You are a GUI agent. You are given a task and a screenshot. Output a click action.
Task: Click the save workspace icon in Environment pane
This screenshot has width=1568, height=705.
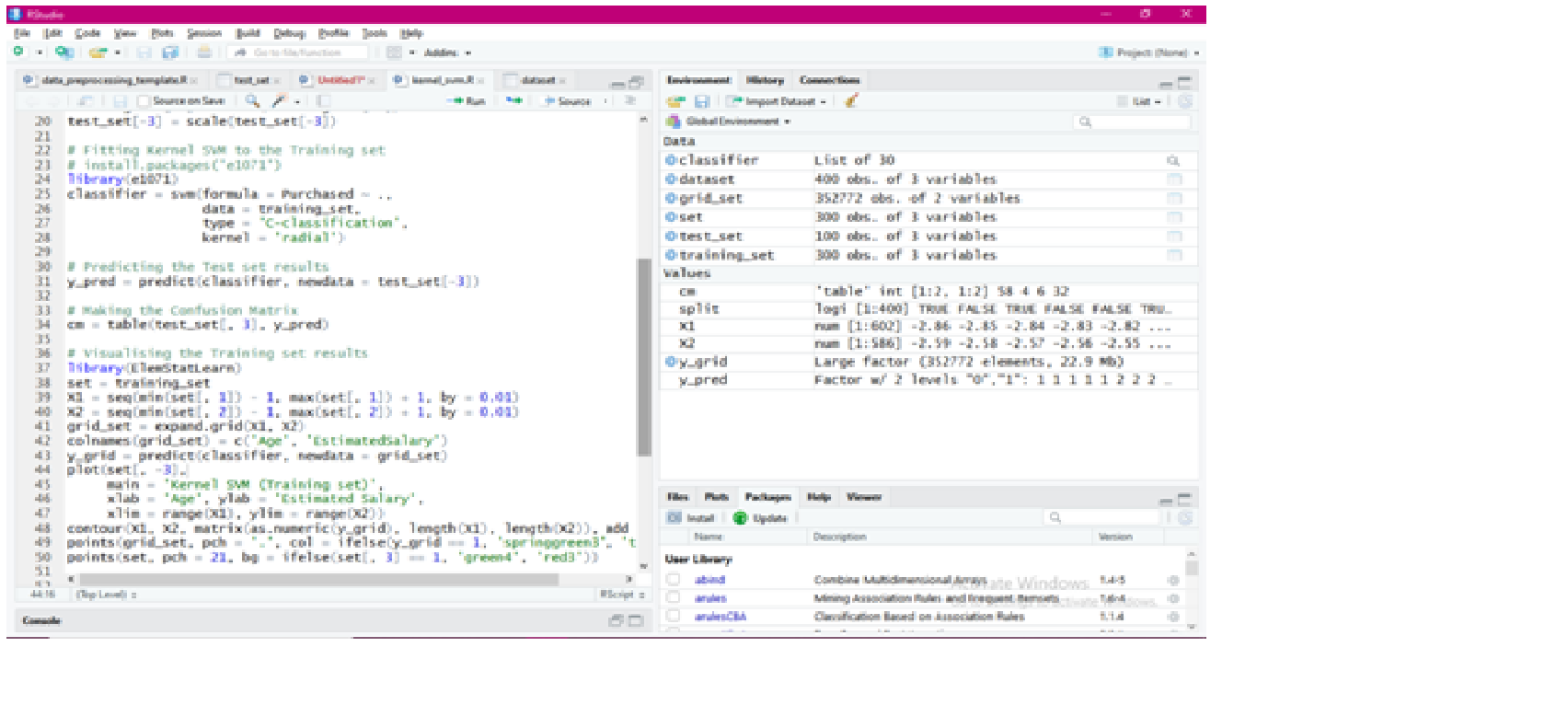click(701, 101)
